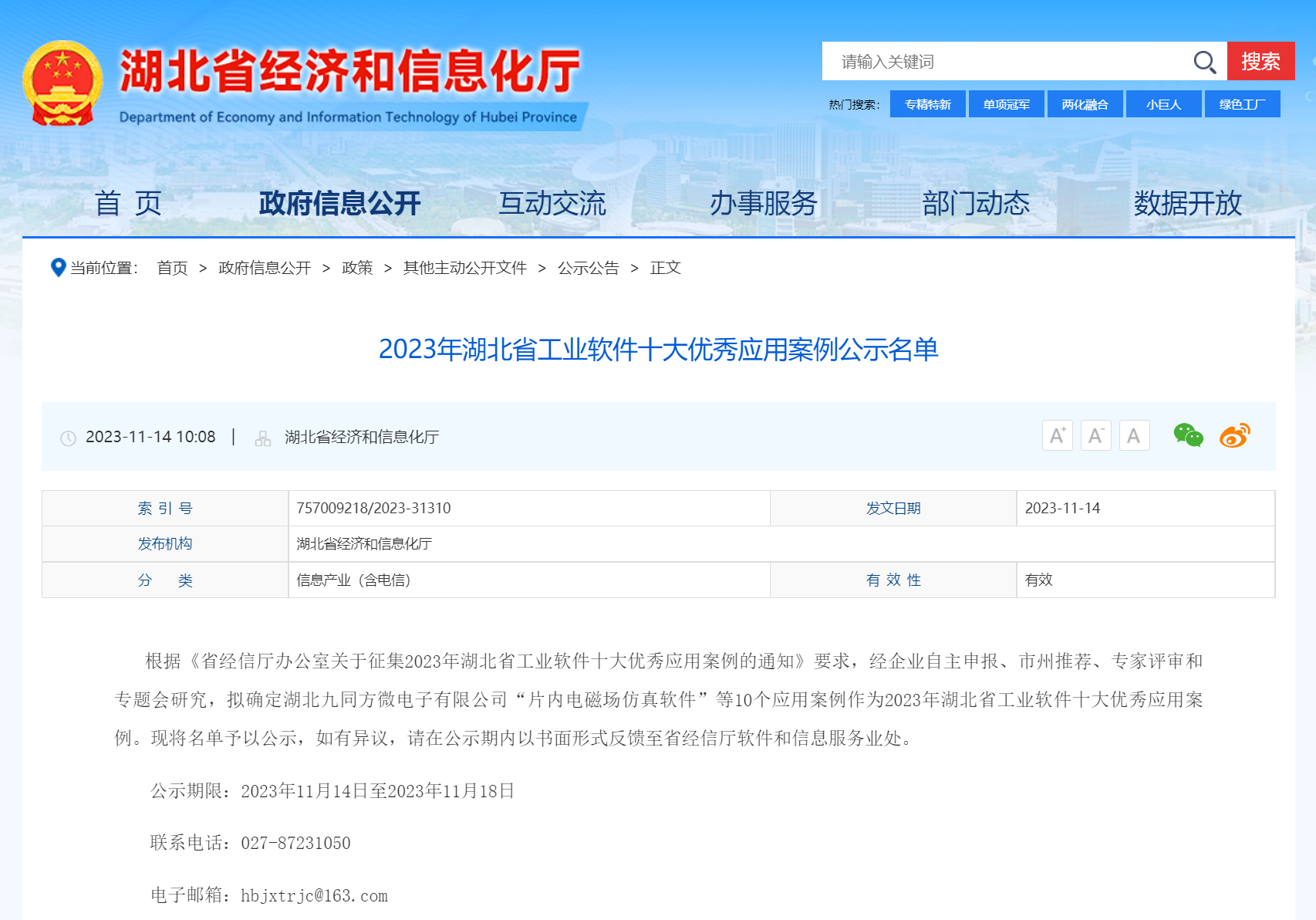This screenshot has width=1316, height=920.
Task: Reset font size with plain A icon
Action: (x=1134, y=436)
